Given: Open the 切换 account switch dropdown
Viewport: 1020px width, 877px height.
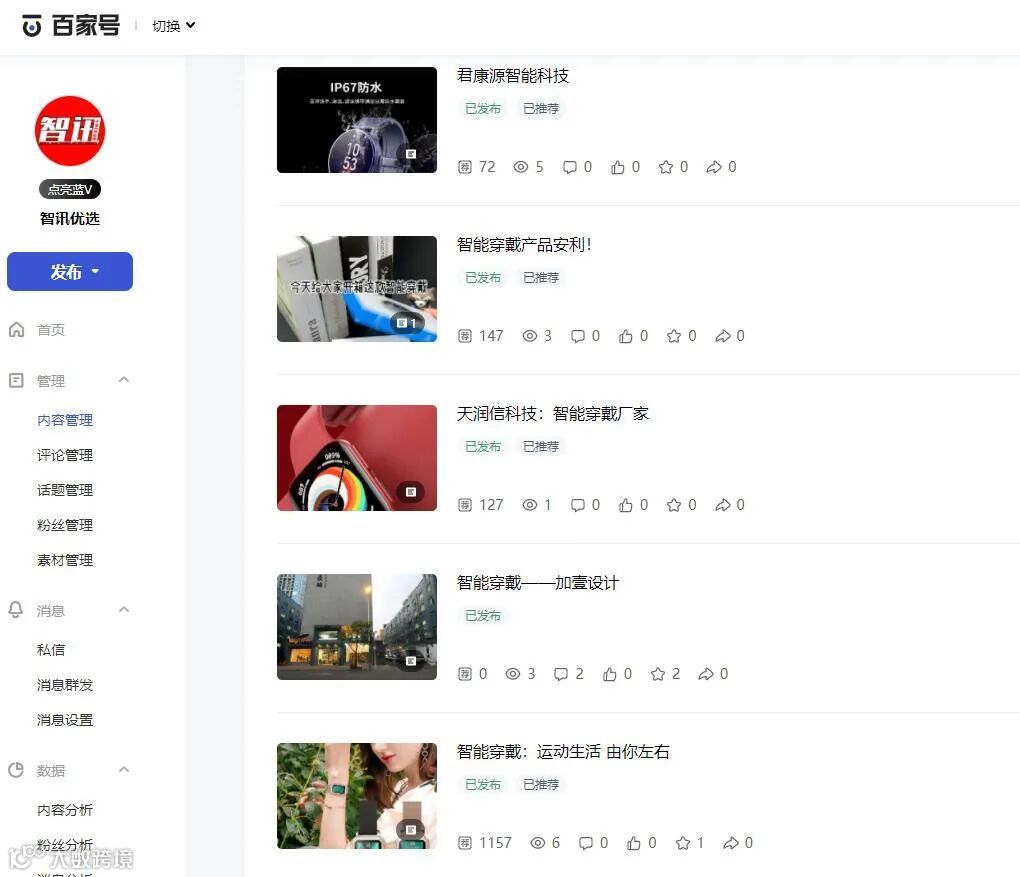Looking at the screenshot, I should [x=174, y=26].
